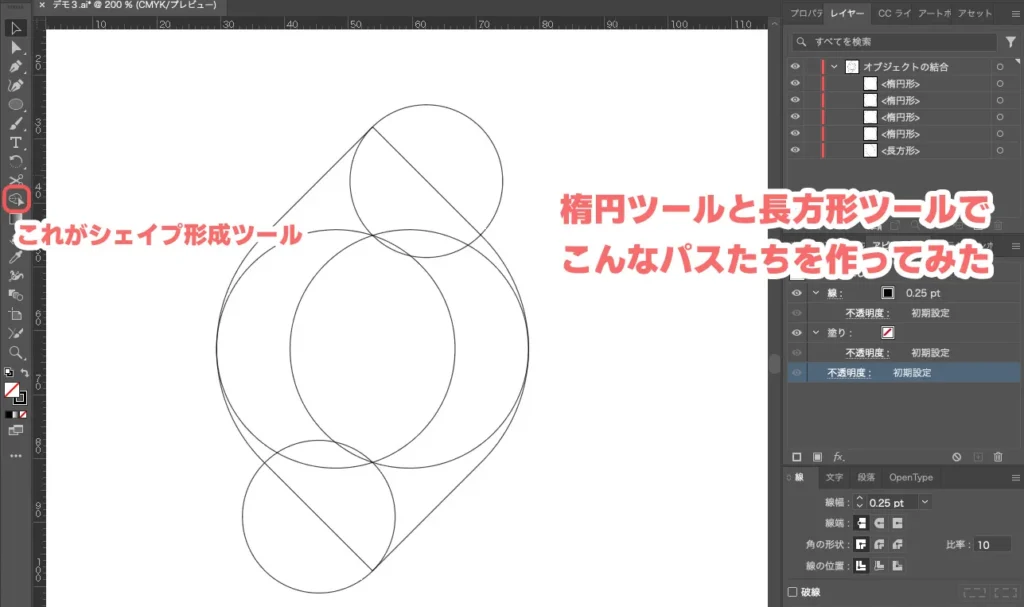Click the layer search filter funnel icon

1011,42
